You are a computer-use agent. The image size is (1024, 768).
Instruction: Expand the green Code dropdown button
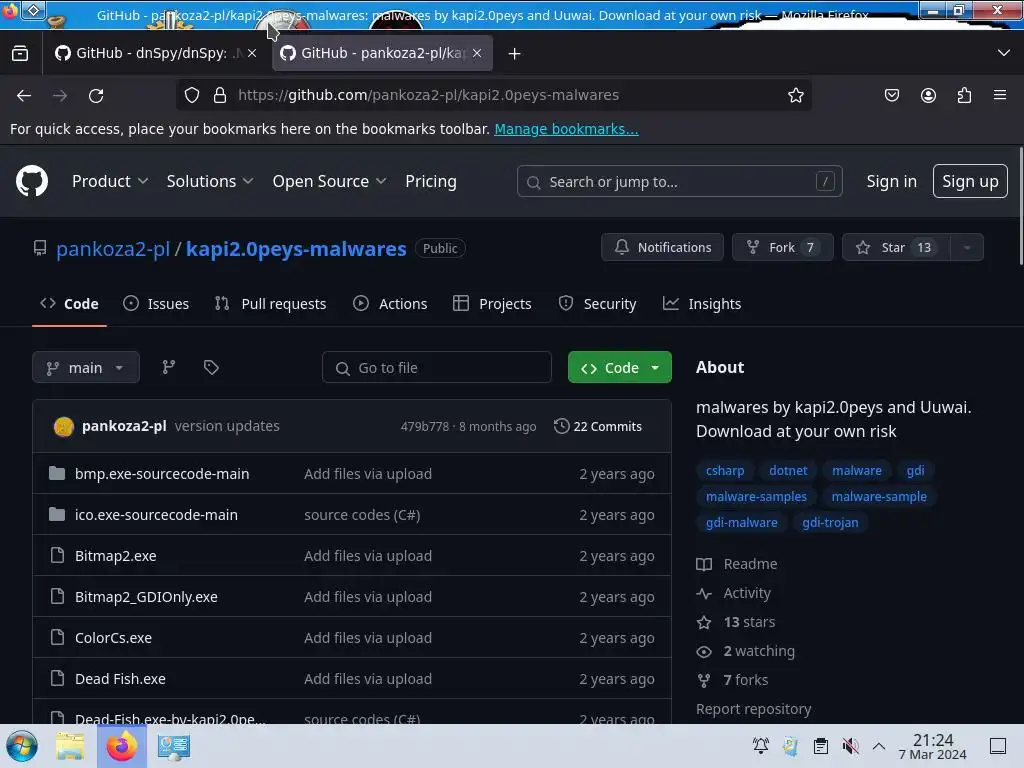(620, 367)
